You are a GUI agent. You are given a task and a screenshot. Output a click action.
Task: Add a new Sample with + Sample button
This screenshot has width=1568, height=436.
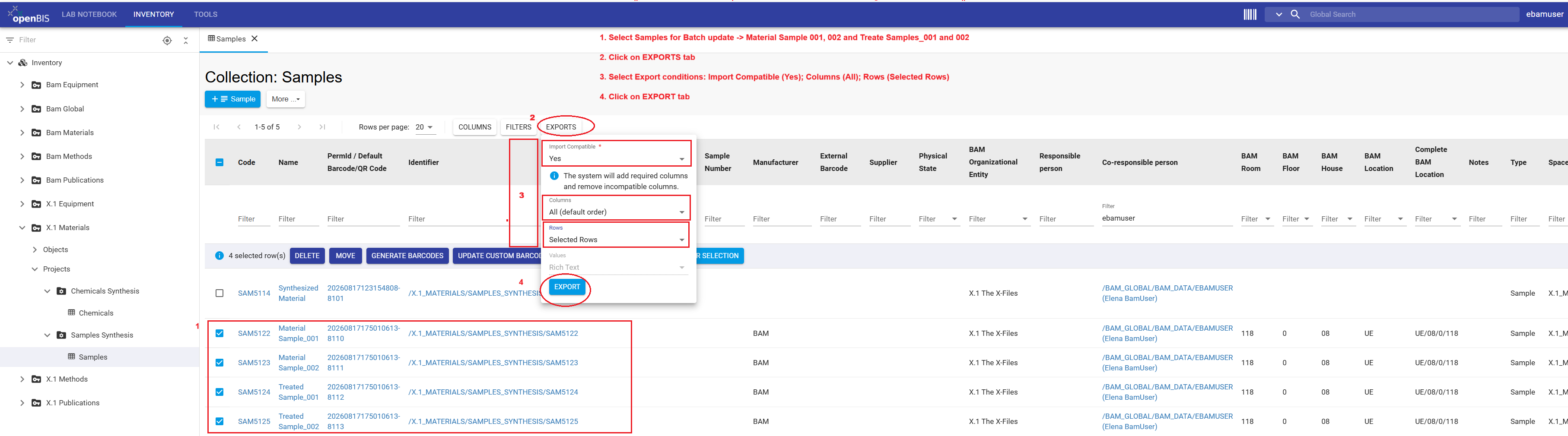point(232,99)
